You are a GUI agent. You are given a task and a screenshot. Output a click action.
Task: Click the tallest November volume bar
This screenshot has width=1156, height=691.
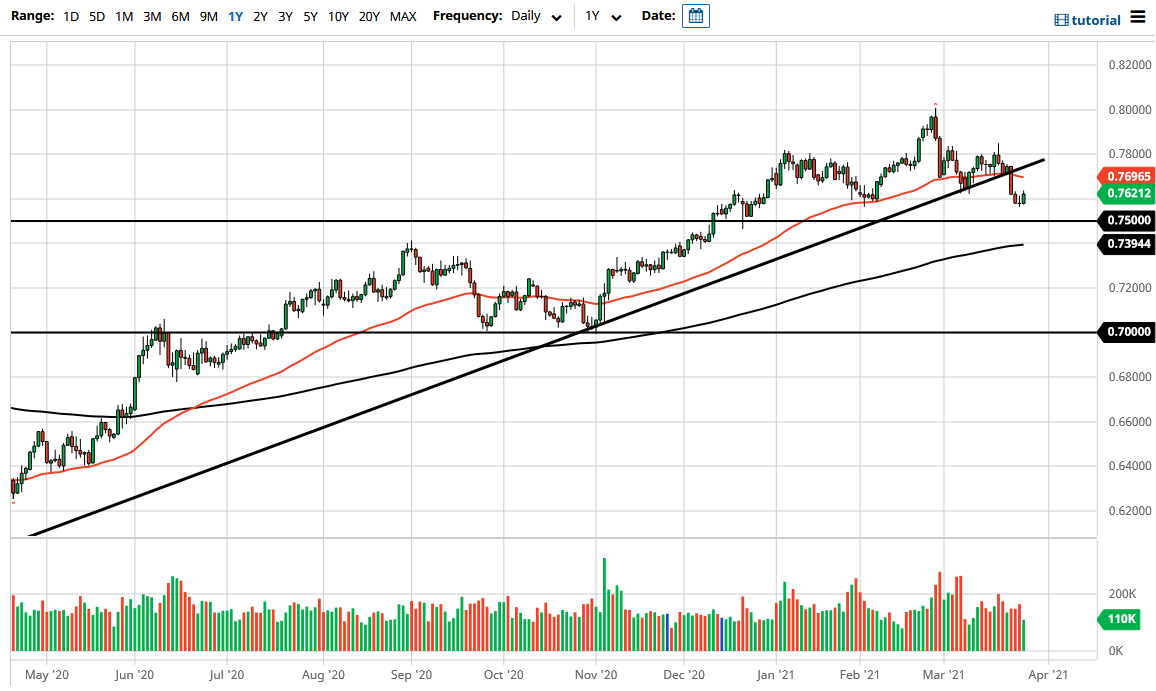[x=605, y=605]
